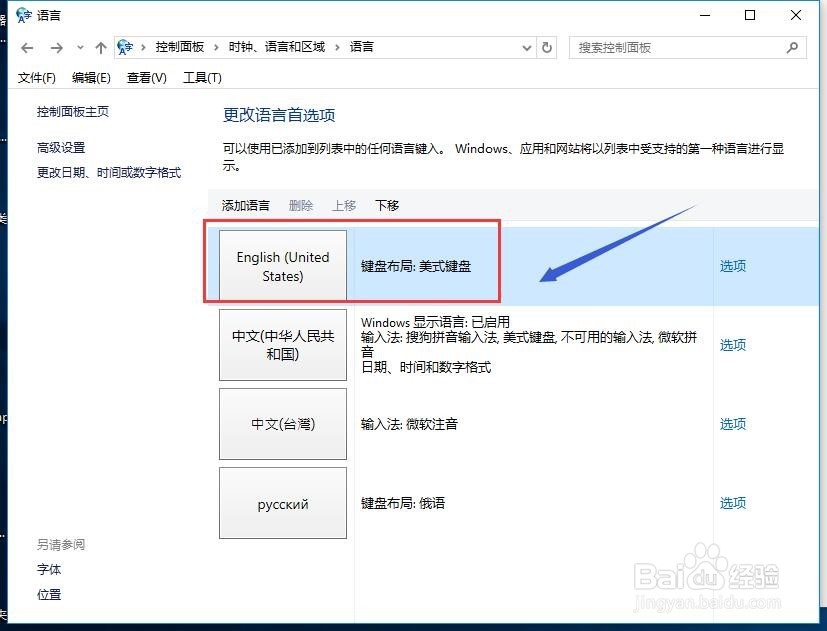Click 下移 to move language down
The image size is (827, 631).
coord(386,205)
